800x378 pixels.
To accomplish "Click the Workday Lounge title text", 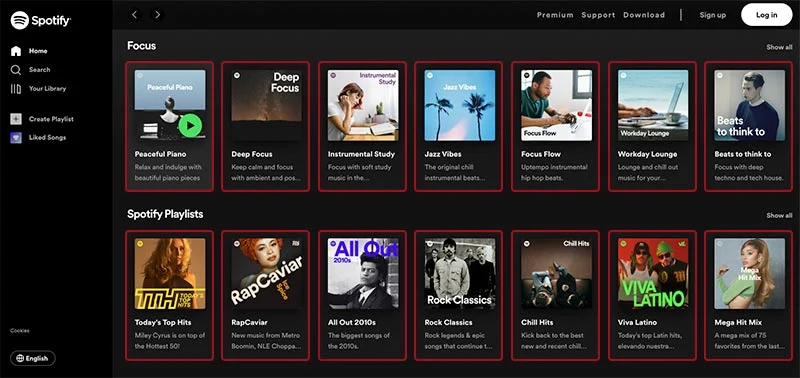I will click(x=647, y=154).
